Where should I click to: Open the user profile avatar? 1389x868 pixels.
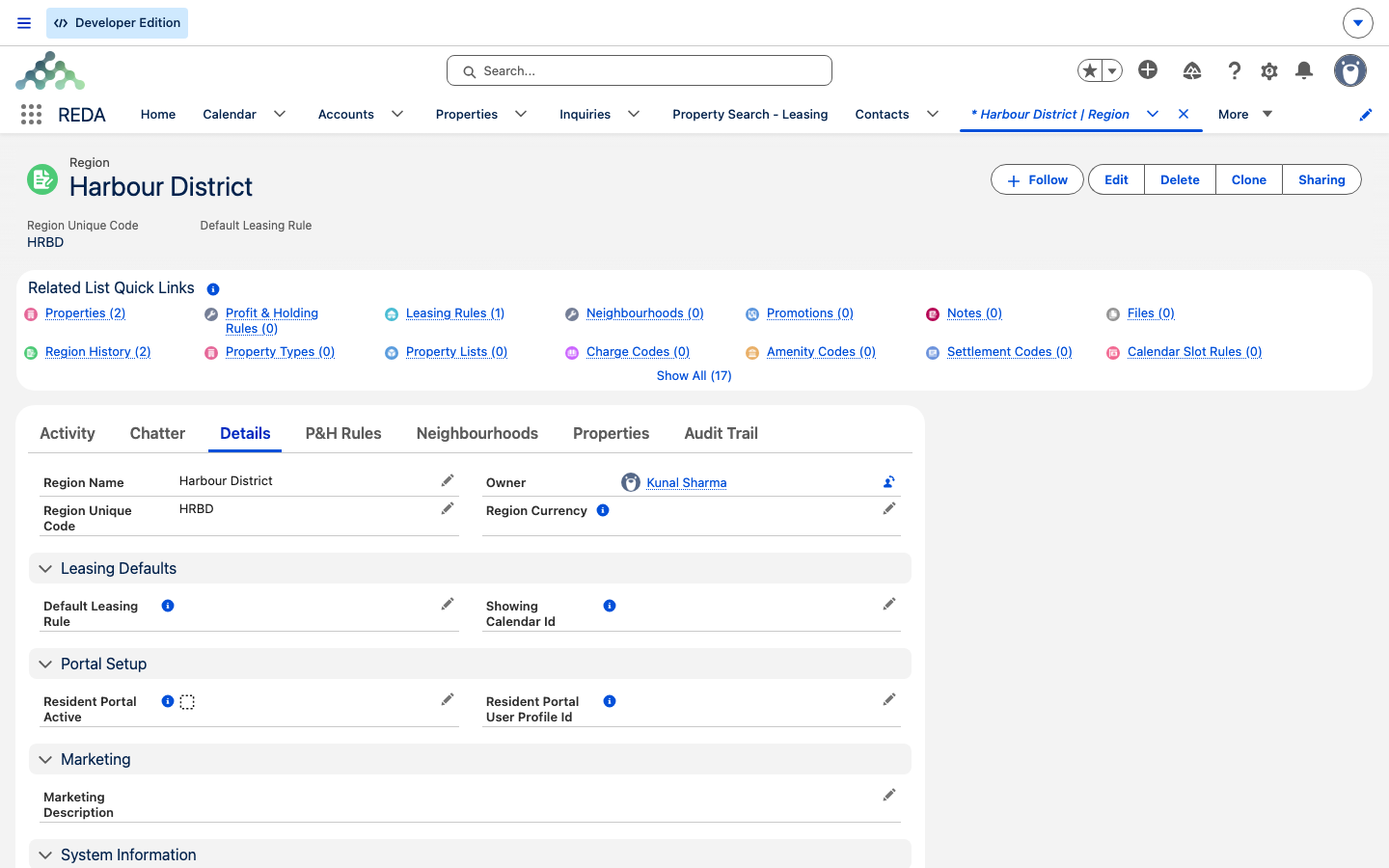[x=1350, y=70]
